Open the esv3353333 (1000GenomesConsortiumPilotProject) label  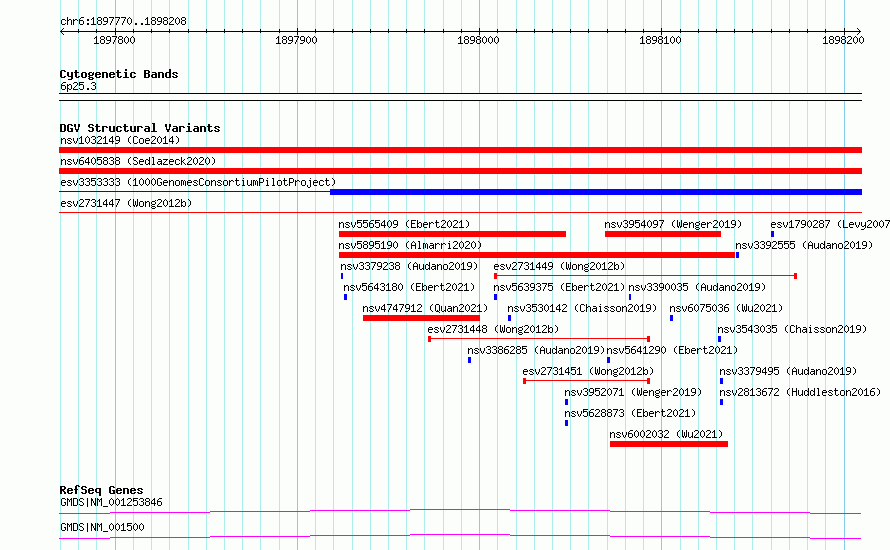[x=198, y=182]
